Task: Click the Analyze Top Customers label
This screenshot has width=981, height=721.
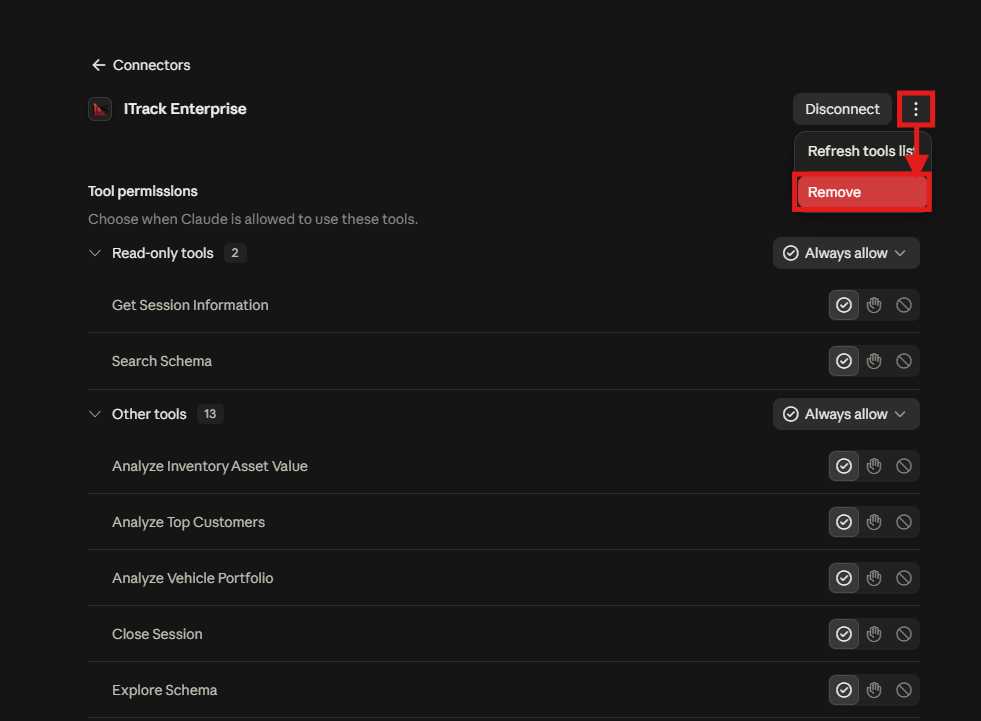Action: pyautogui.click(x=188, y=522)
